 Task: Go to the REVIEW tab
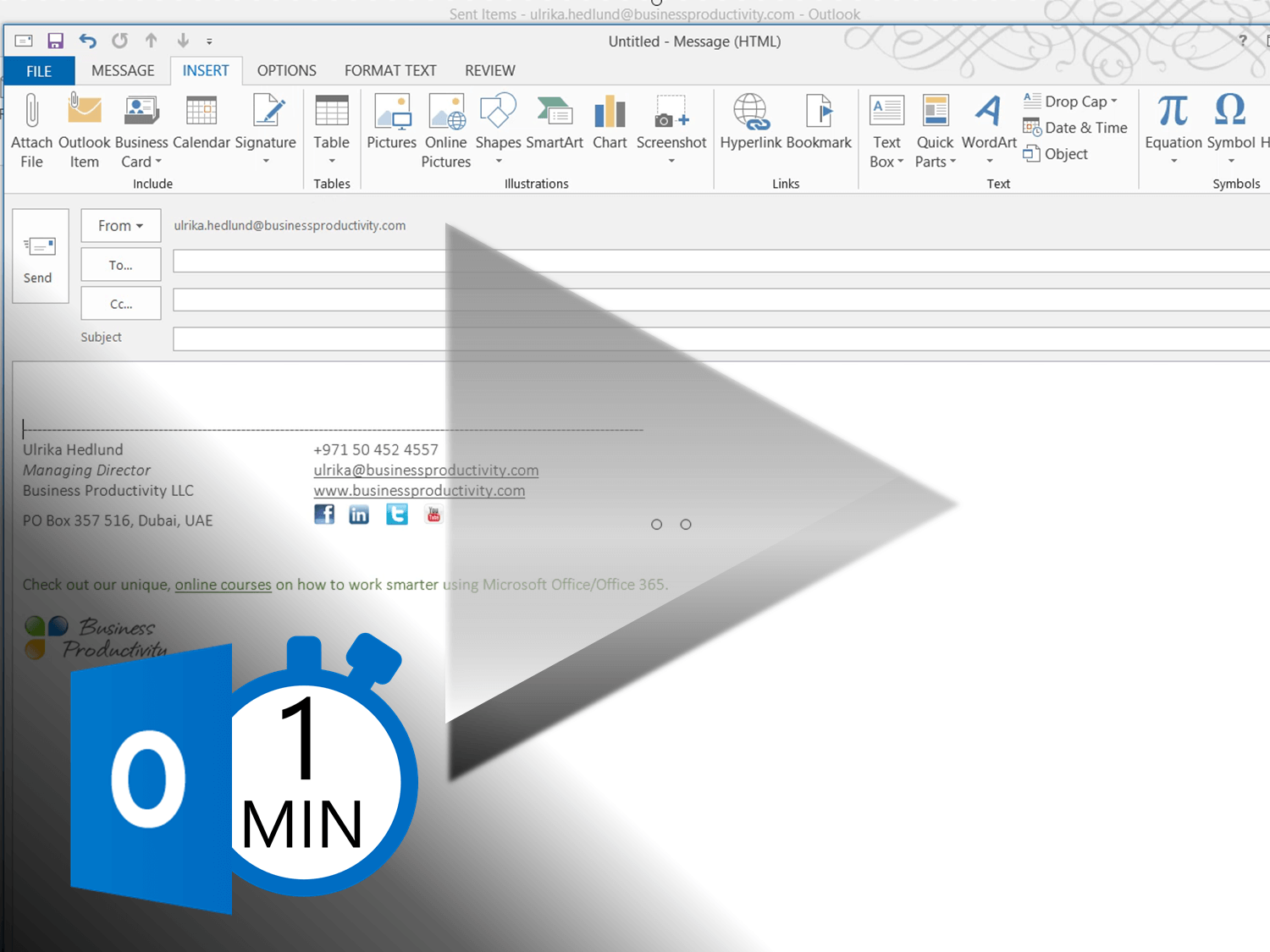pos(490,71)
